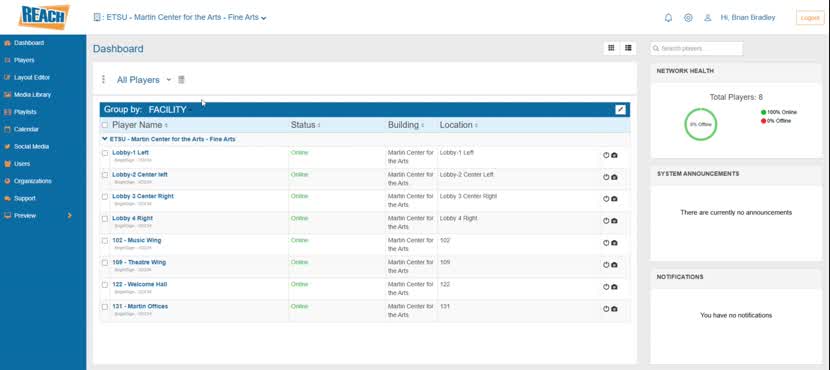Check the Lobby 4 Right checkbox
This screenshot has width=830, height=370.
click(x=105, y=219)
